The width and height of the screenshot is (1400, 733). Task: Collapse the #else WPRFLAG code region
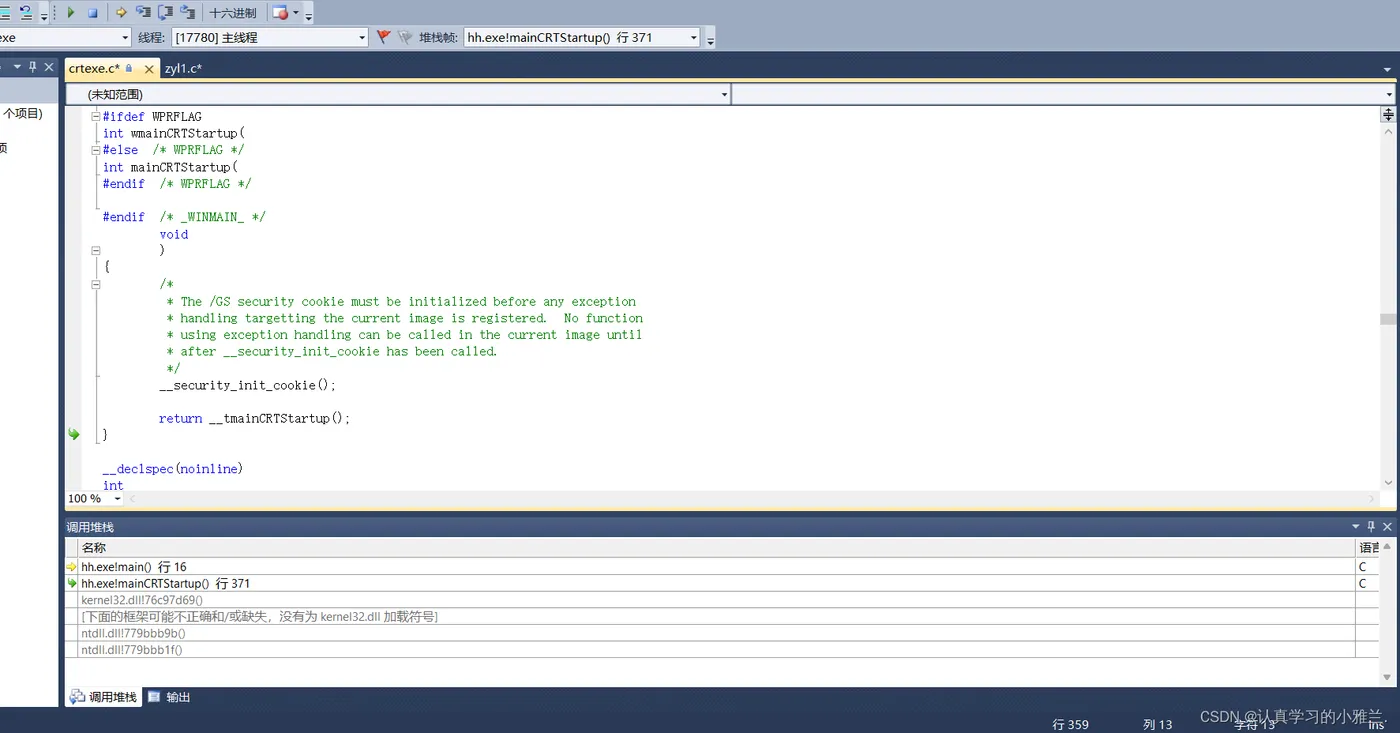(x=96, y=150)
